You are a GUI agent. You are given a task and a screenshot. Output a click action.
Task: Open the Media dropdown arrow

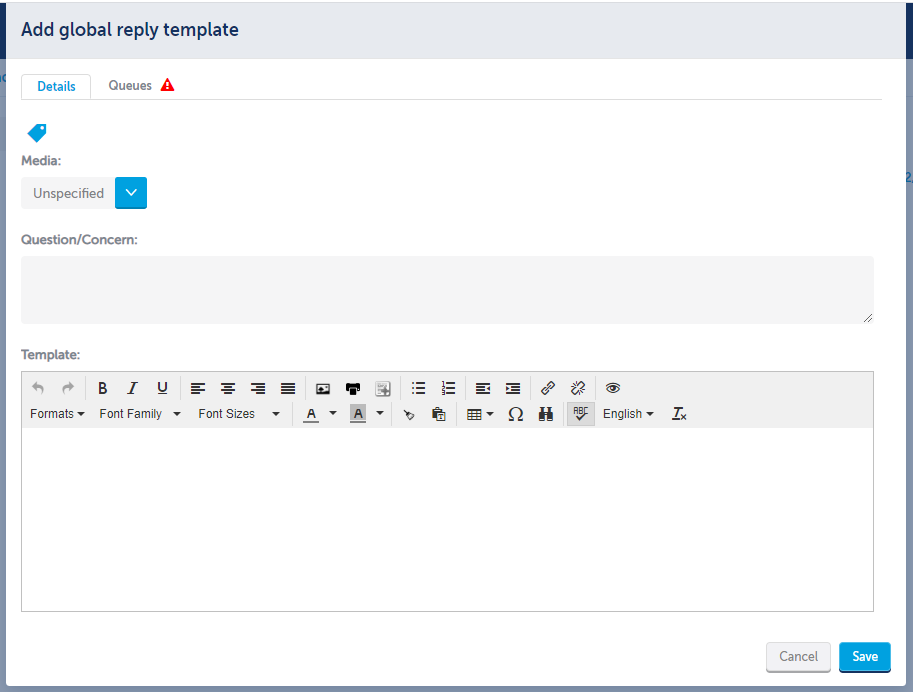tap(131, 193)
